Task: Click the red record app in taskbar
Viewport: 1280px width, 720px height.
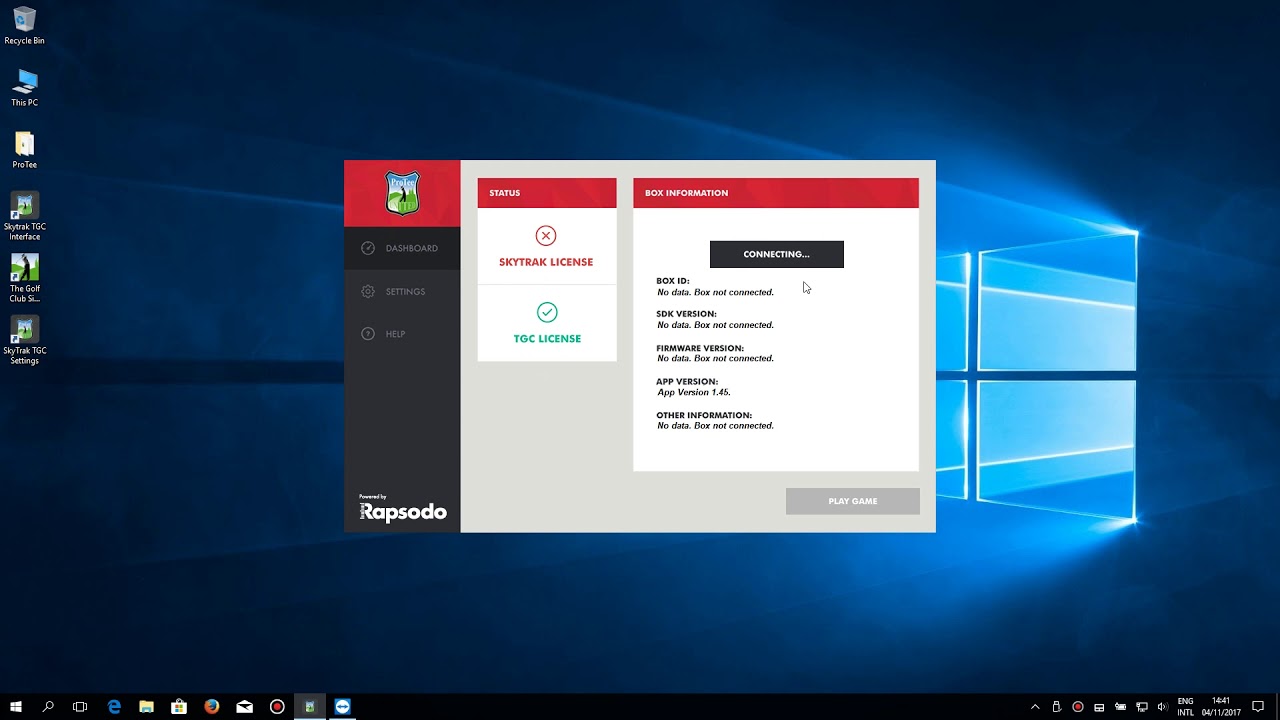Action: 277,706
